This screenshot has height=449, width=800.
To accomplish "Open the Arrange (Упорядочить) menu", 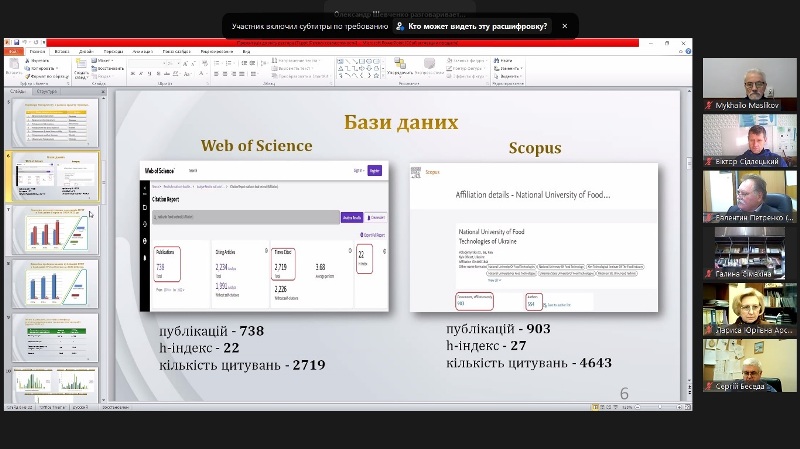I will coord(400,67).
